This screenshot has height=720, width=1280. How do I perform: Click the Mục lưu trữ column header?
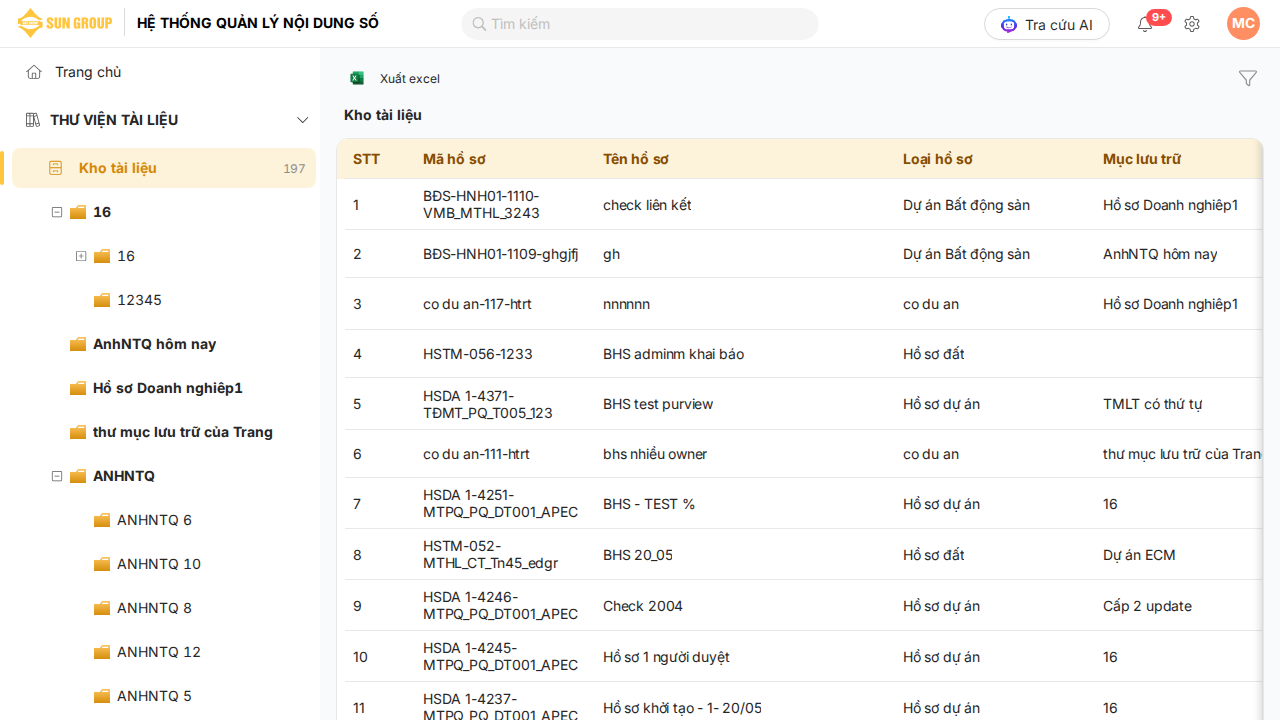click(x=1142, y=159)
